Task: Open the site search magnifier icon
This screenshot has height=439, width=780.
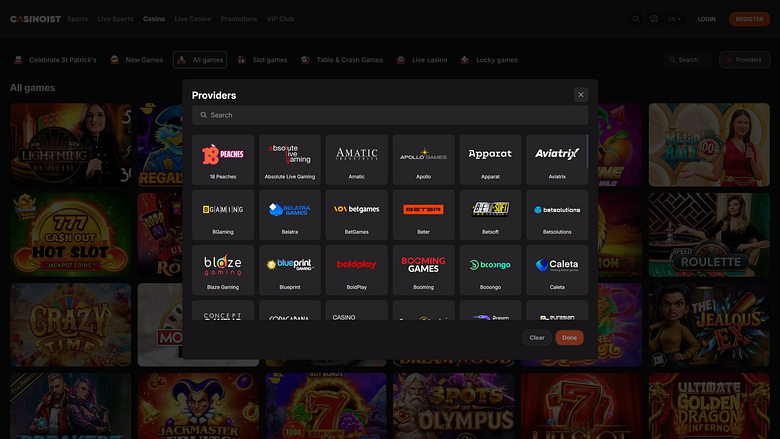Action: point(636,19)
